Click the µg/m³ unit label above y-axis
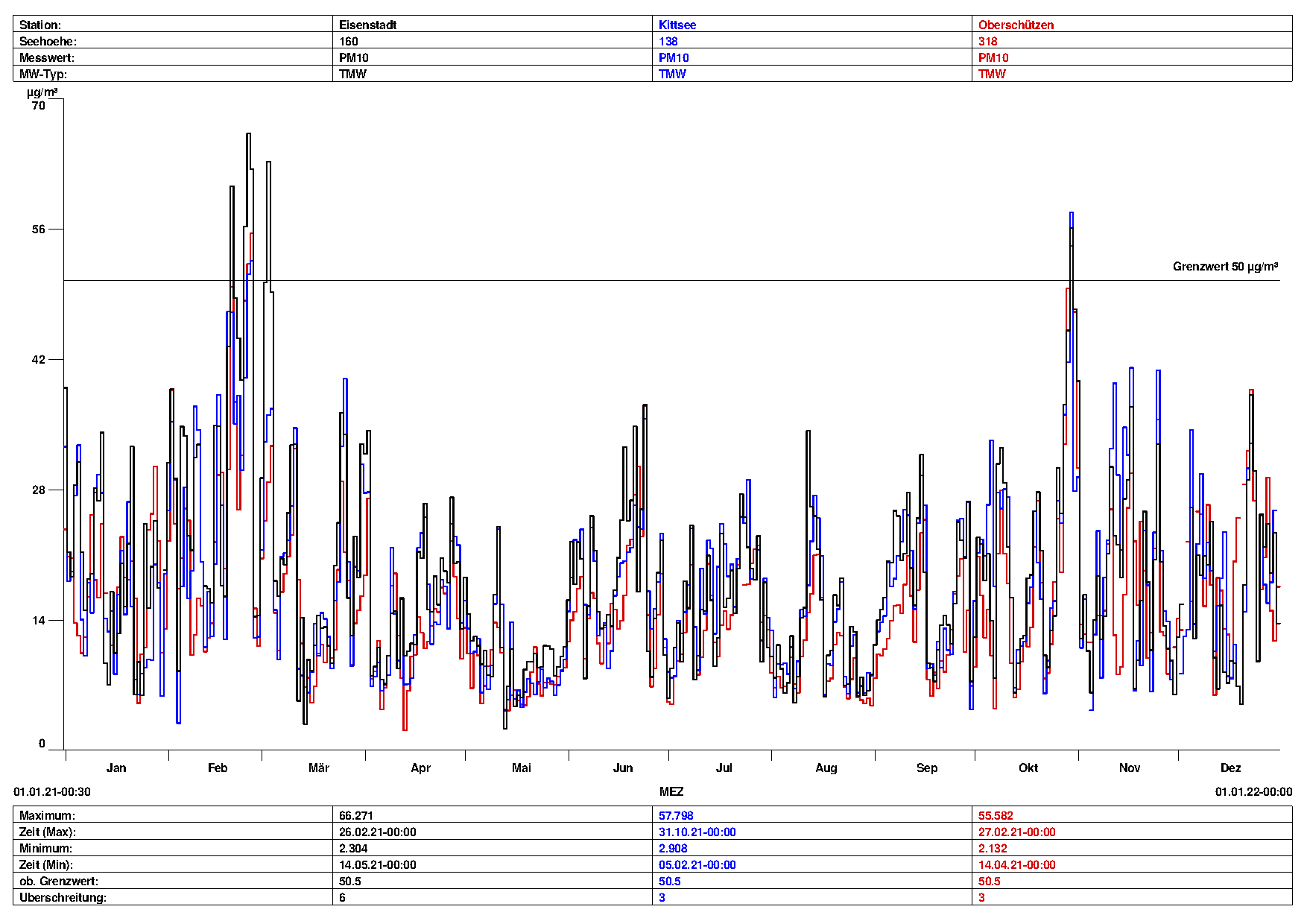The width and height of the screenshot is (1307, 924). coord(42,92)
